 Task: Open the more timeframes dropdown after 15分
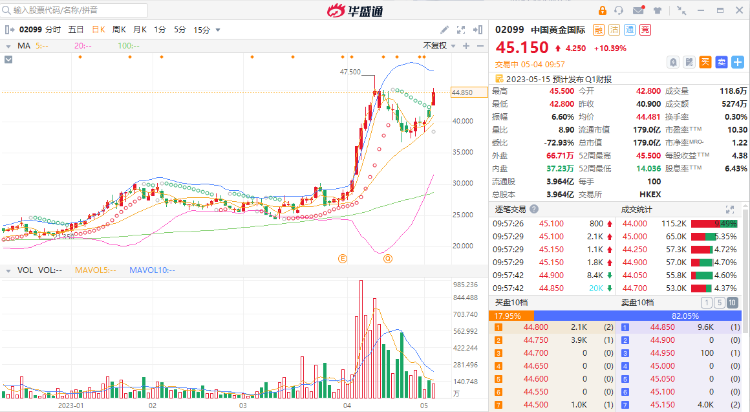click(x=218, y=30)
